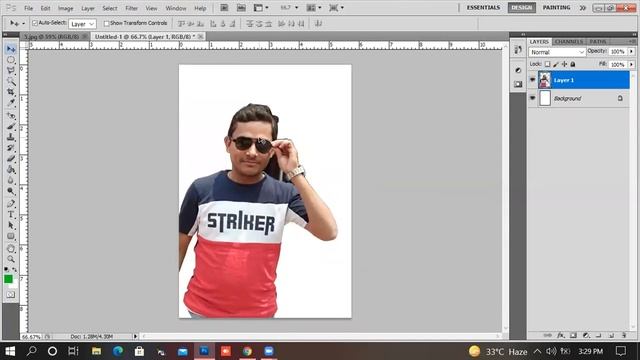This screenshot has height=360, width=640.
Task: Launch Bridge from the application bar
Action: tap(224, 8)
